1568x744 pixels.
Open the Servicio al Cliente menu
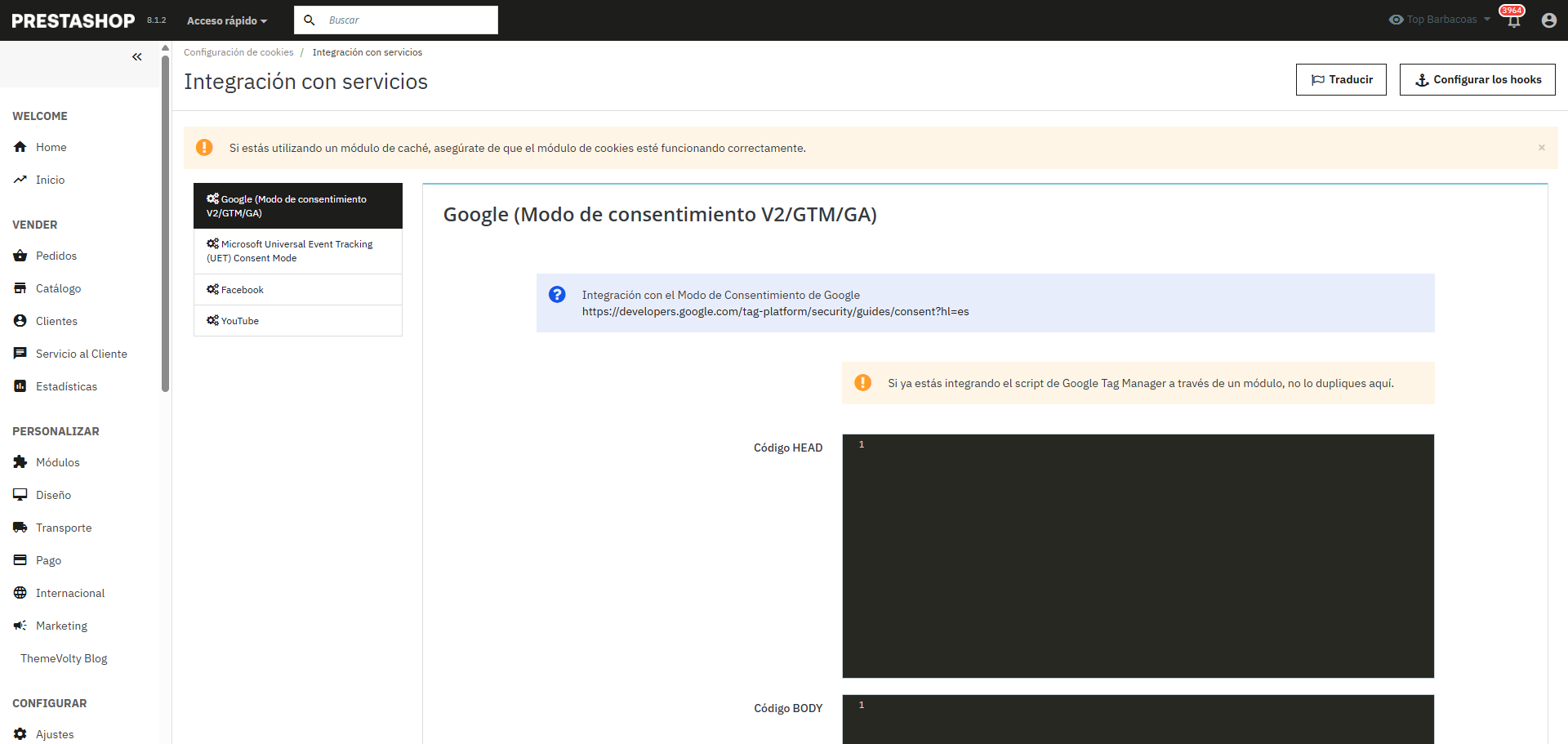[80, 354]
